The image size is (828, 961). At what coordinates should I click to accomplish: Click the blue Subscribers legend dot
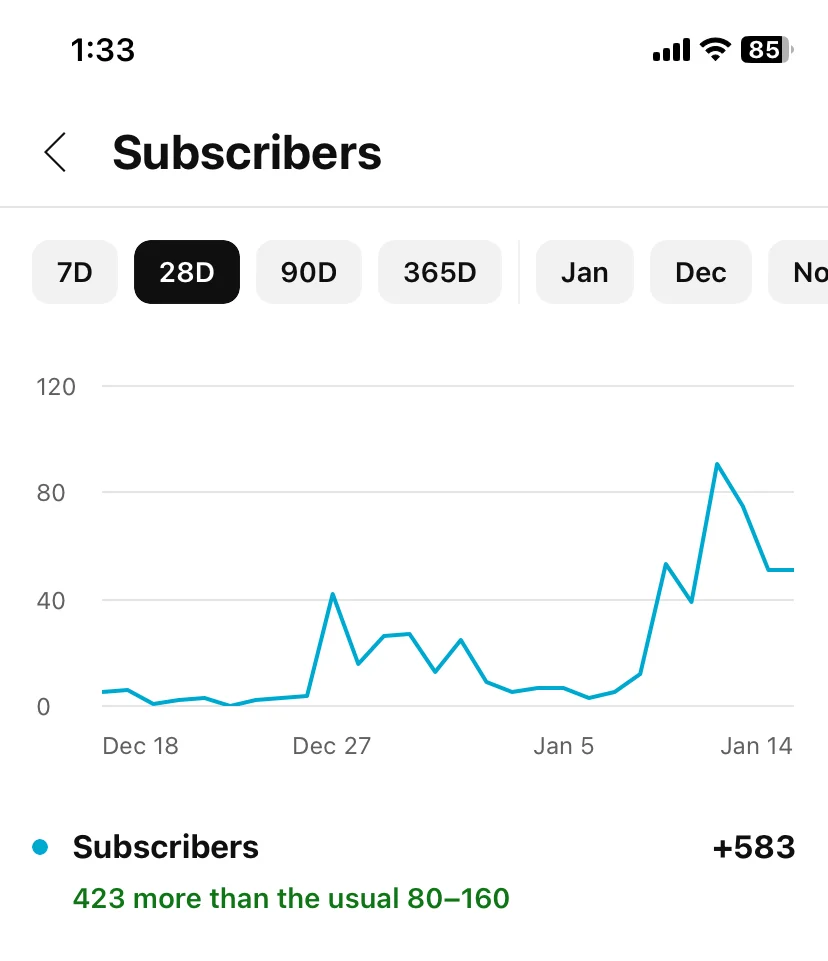pyautogui.click(x=40, y=847)
